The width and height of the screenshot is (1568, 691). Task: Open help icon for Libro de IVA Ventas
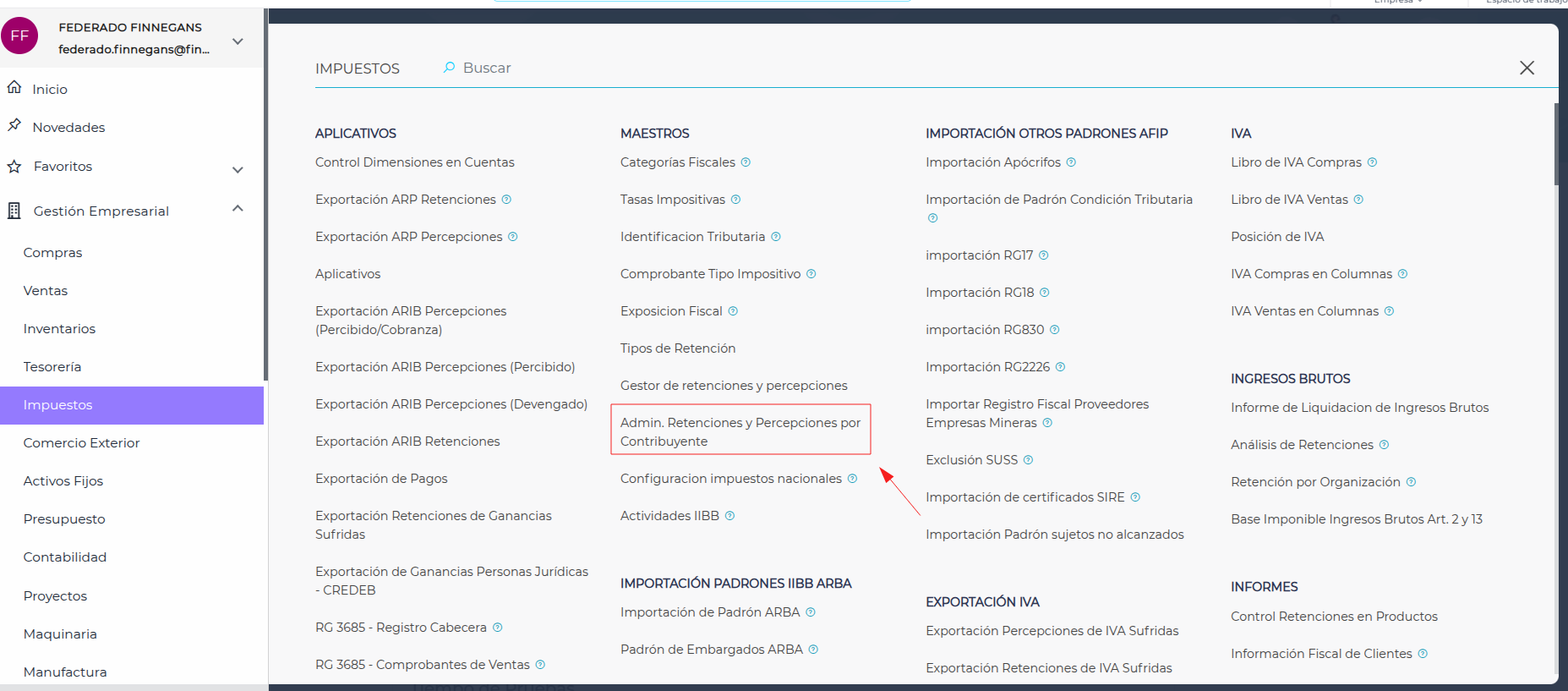pyautogui.click(x=1358, y=200)
